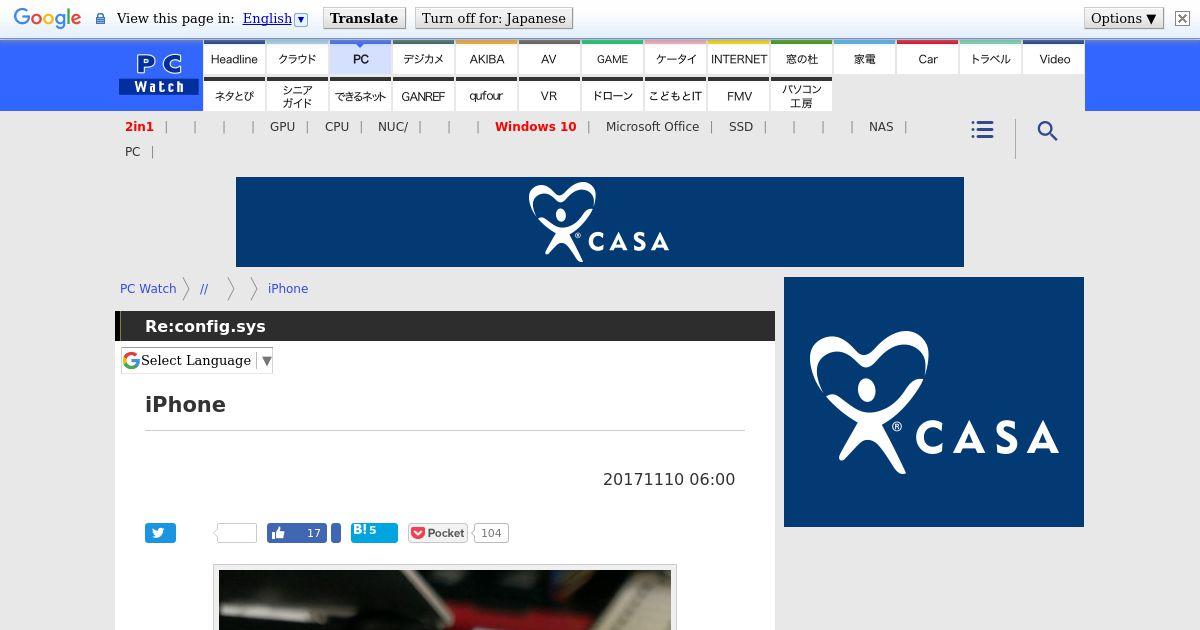This screenshot has height=630, width=1200.
Task: Click Turn off for: Japanese
Action: coord(494,18)
